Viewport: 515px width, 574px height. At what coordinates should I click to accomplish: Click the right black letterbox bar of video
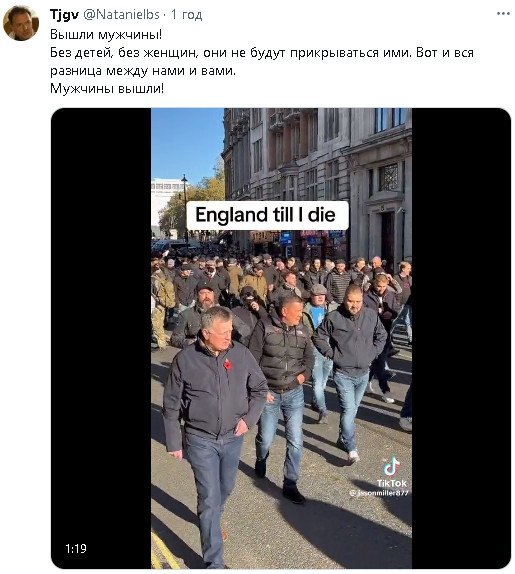pyautogui.click(x=461, y=338)
